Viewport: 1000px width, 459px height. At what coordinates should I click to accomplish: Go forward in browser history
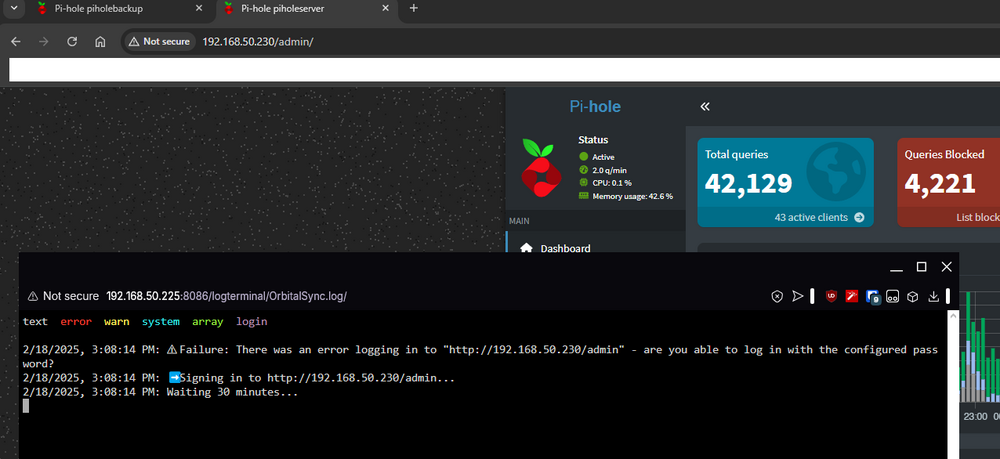43,41
